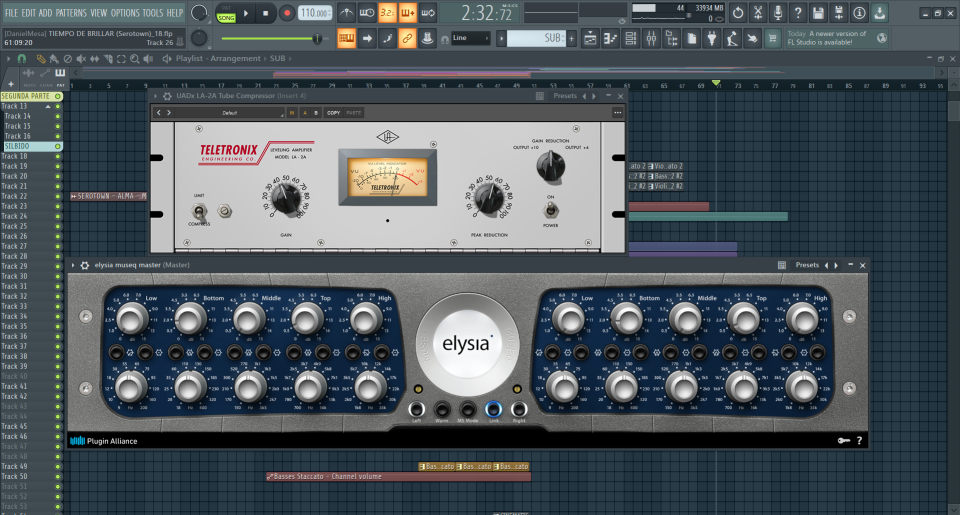This screenshot has width=960, height=515.
Task: Stop playback with the stop button
Action: point(266,13)
